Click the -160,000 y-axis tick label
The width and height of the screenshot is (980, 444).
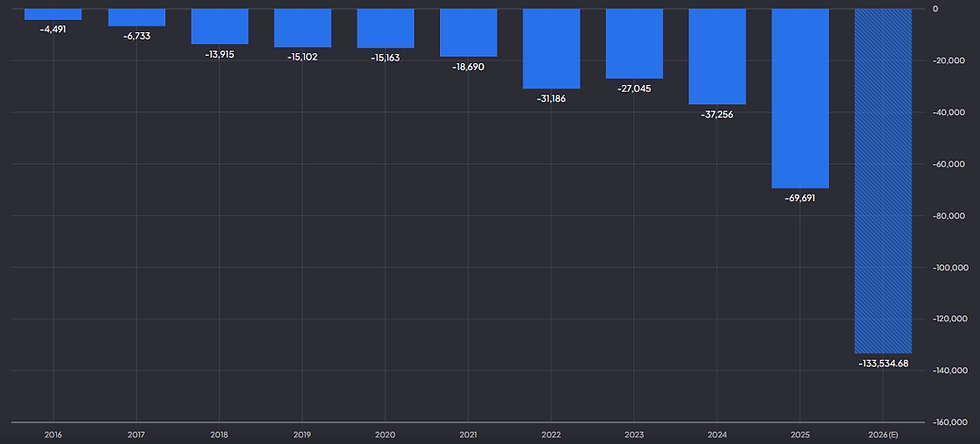951,423
